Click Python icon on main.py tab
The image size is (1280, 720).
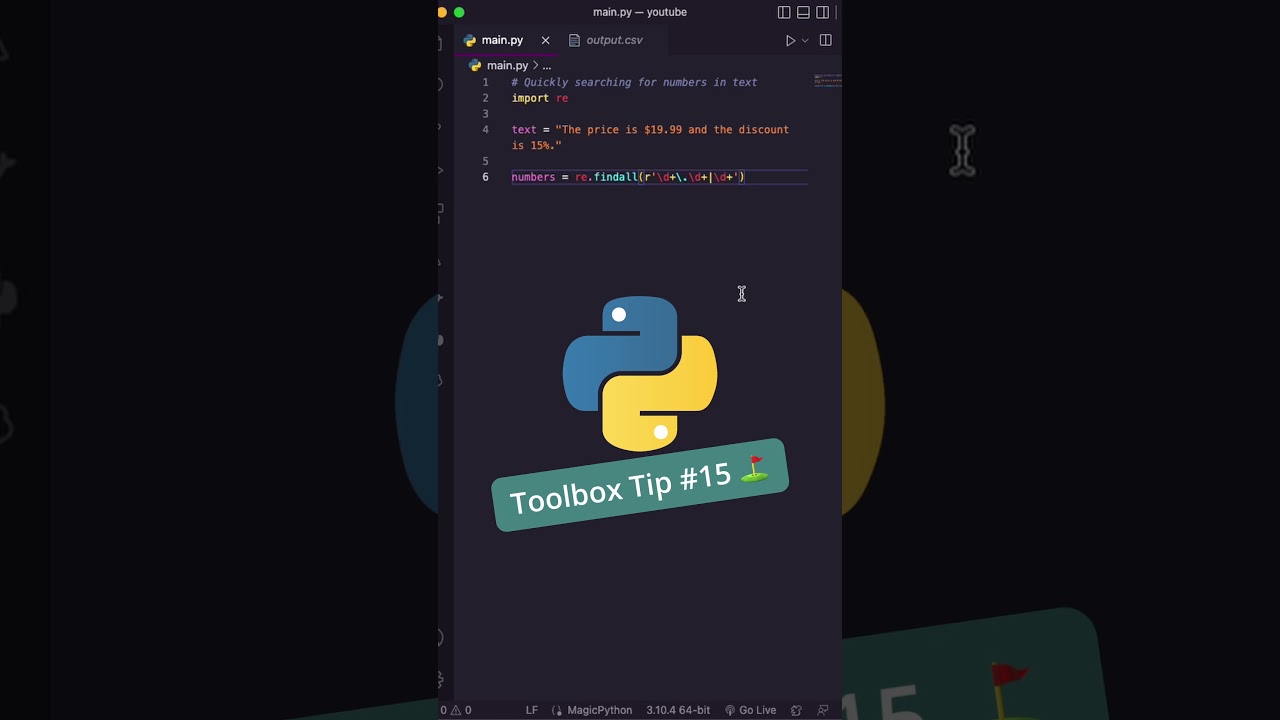coord(470,41)
